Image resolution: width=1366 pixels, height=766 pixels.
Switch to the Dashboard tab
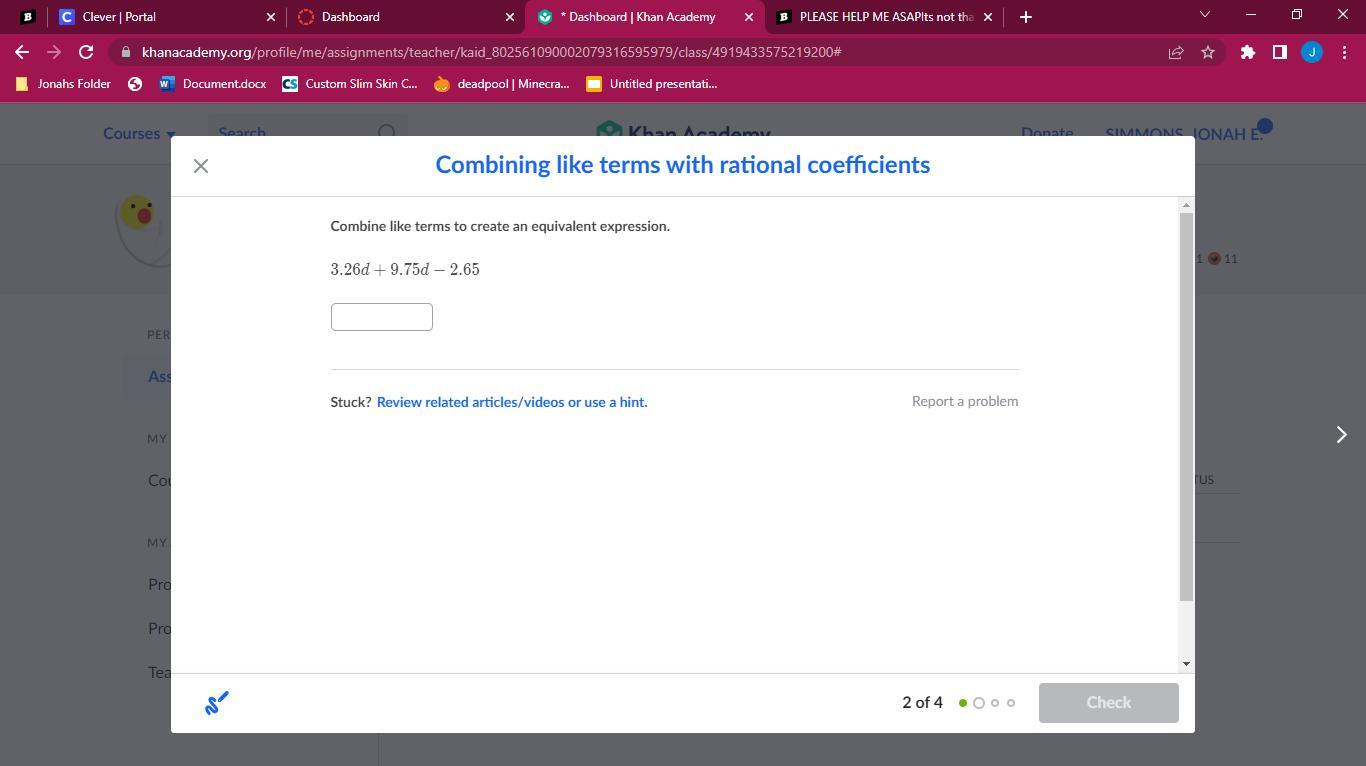[405, 17]
